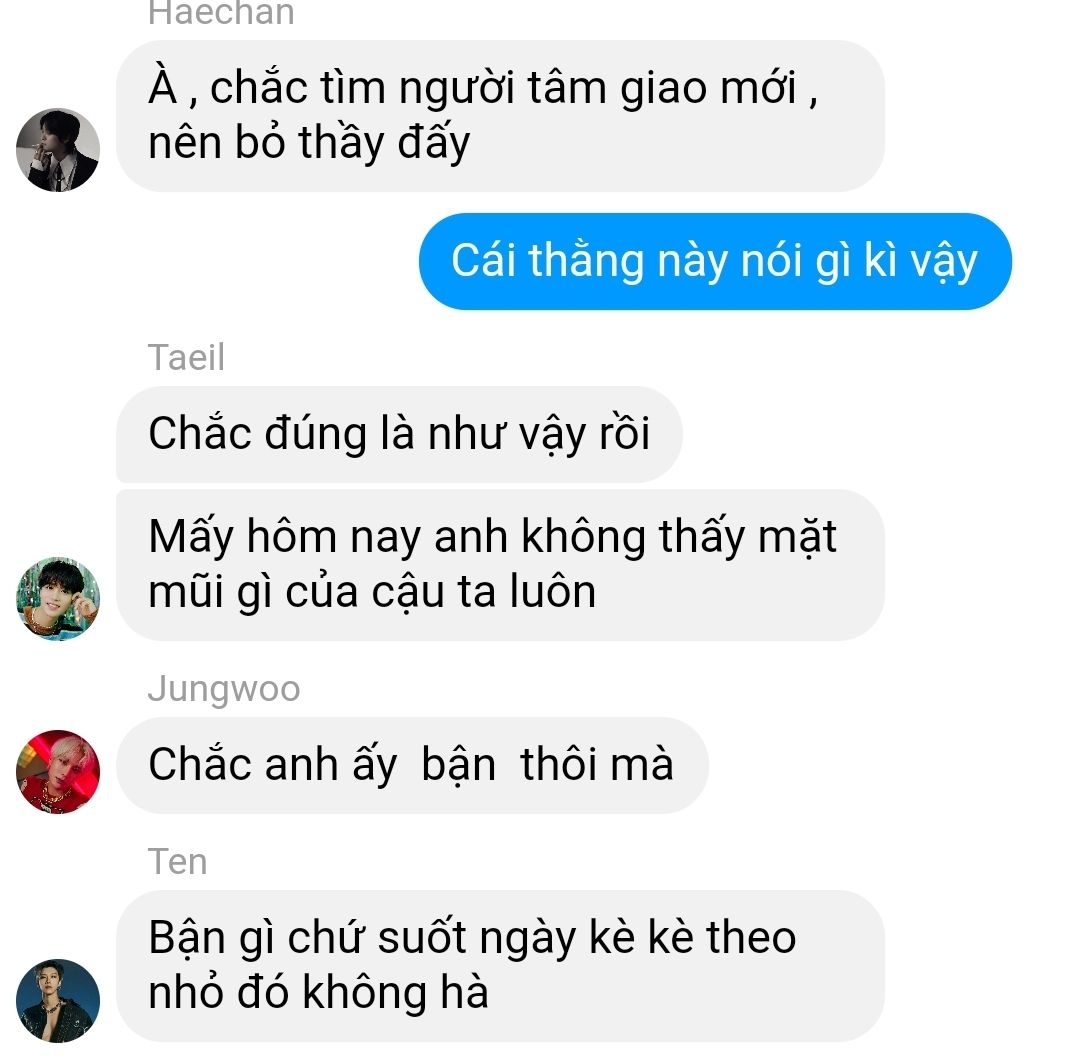This screenshot has height=1057, width=1080.
Task: Click text line 'nhỏ đó không hà'
Action: [318, 993]
